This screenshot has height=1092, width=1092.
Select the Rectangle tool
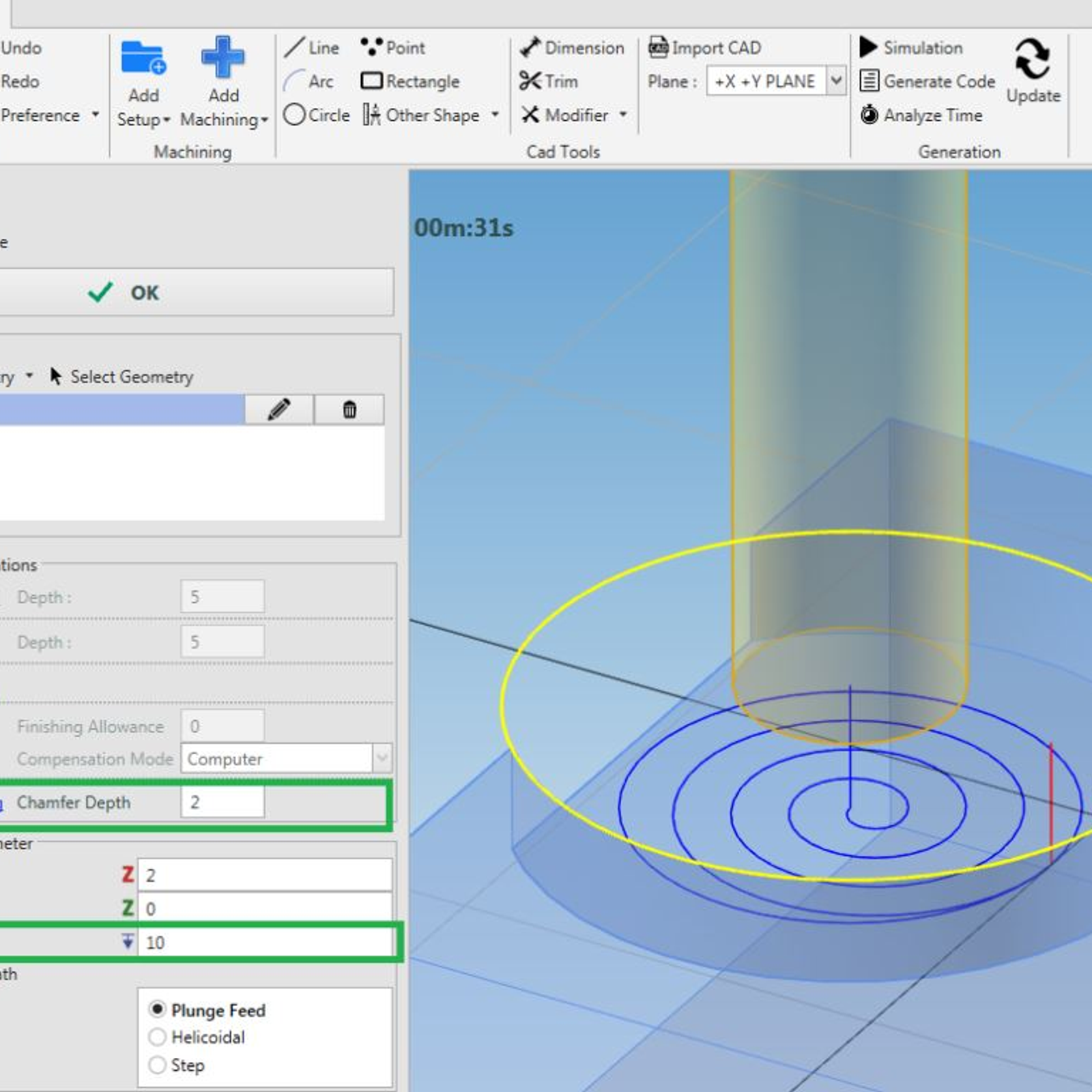click(x=410, y=81)
